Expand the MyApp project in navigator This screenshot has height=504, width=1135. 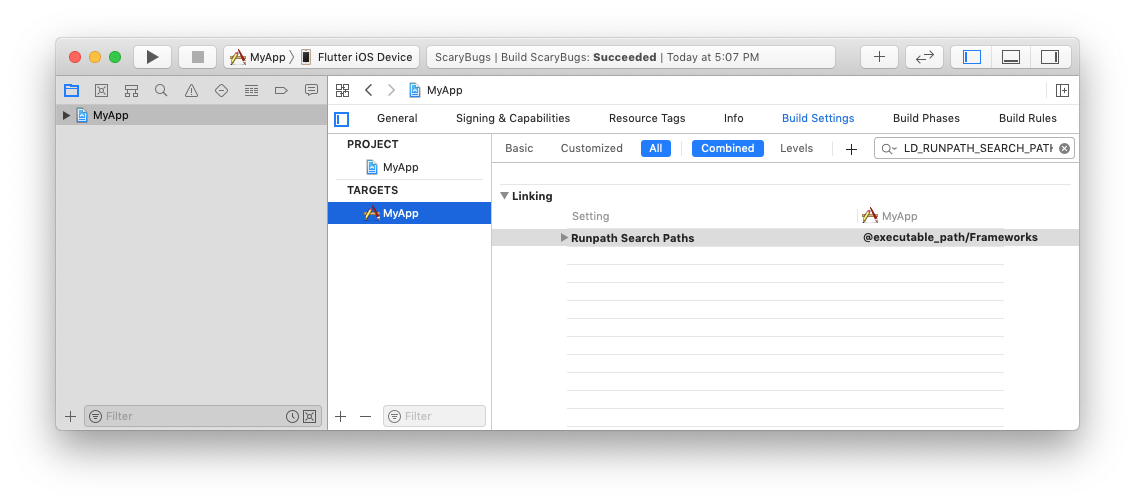[x=67, y=115]
